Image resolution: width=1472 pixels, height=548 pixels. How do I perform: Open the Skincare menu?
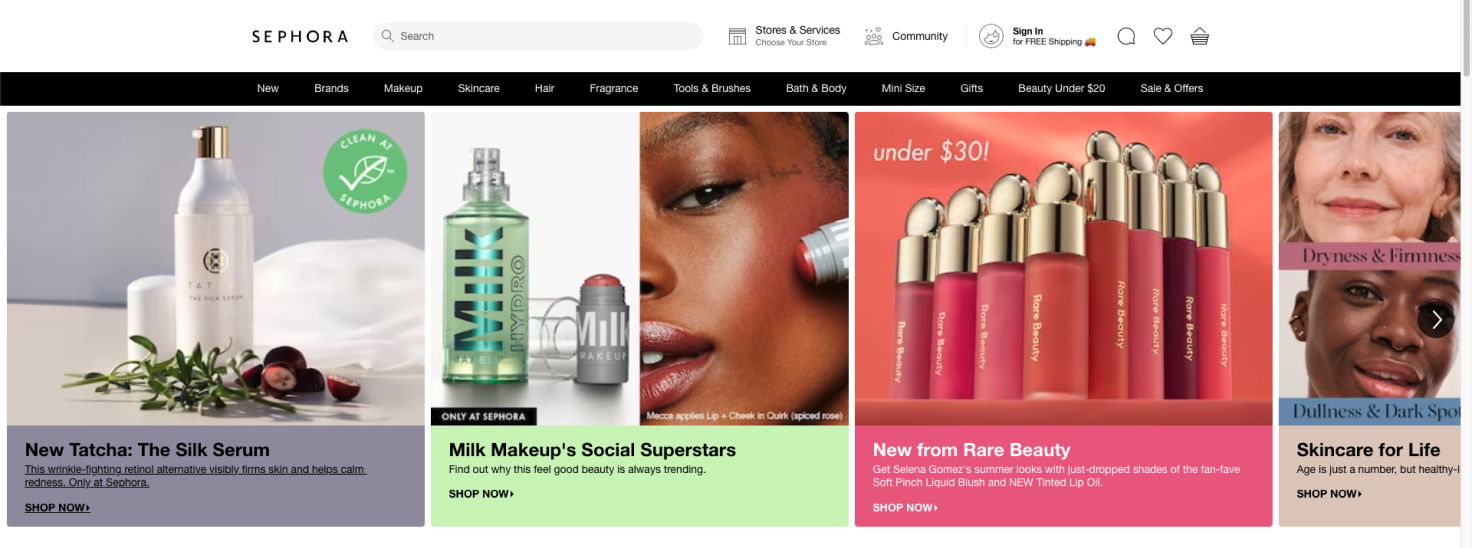(478, 88)
